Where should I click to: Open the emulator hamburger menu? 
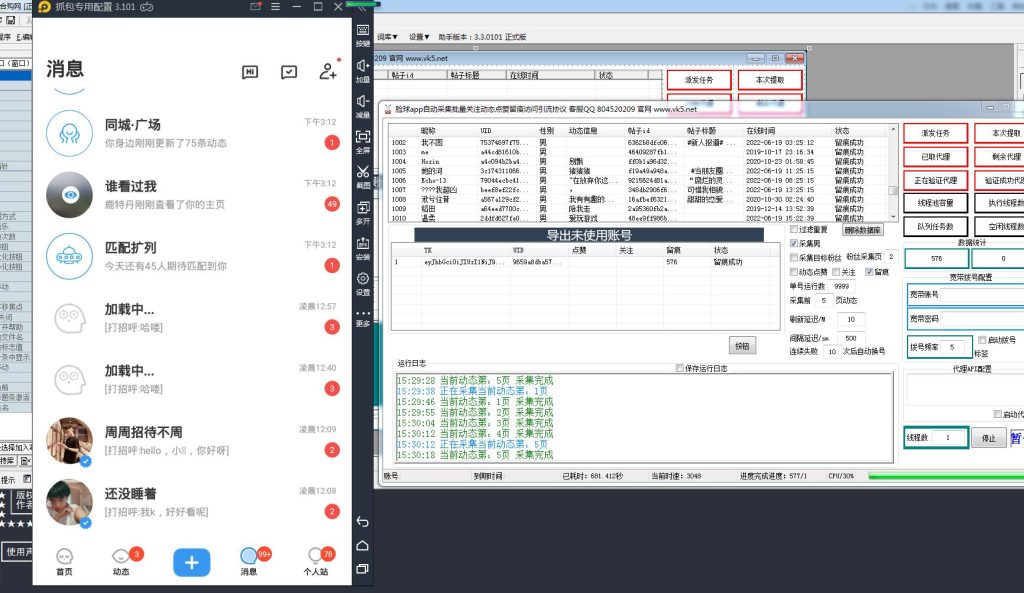tap(275, 7)
